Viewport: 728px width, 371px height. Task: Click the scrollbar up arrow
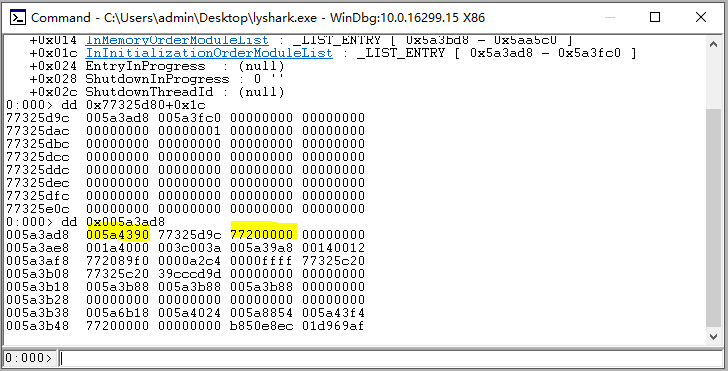pyautogui.click(x=714, y=45)
